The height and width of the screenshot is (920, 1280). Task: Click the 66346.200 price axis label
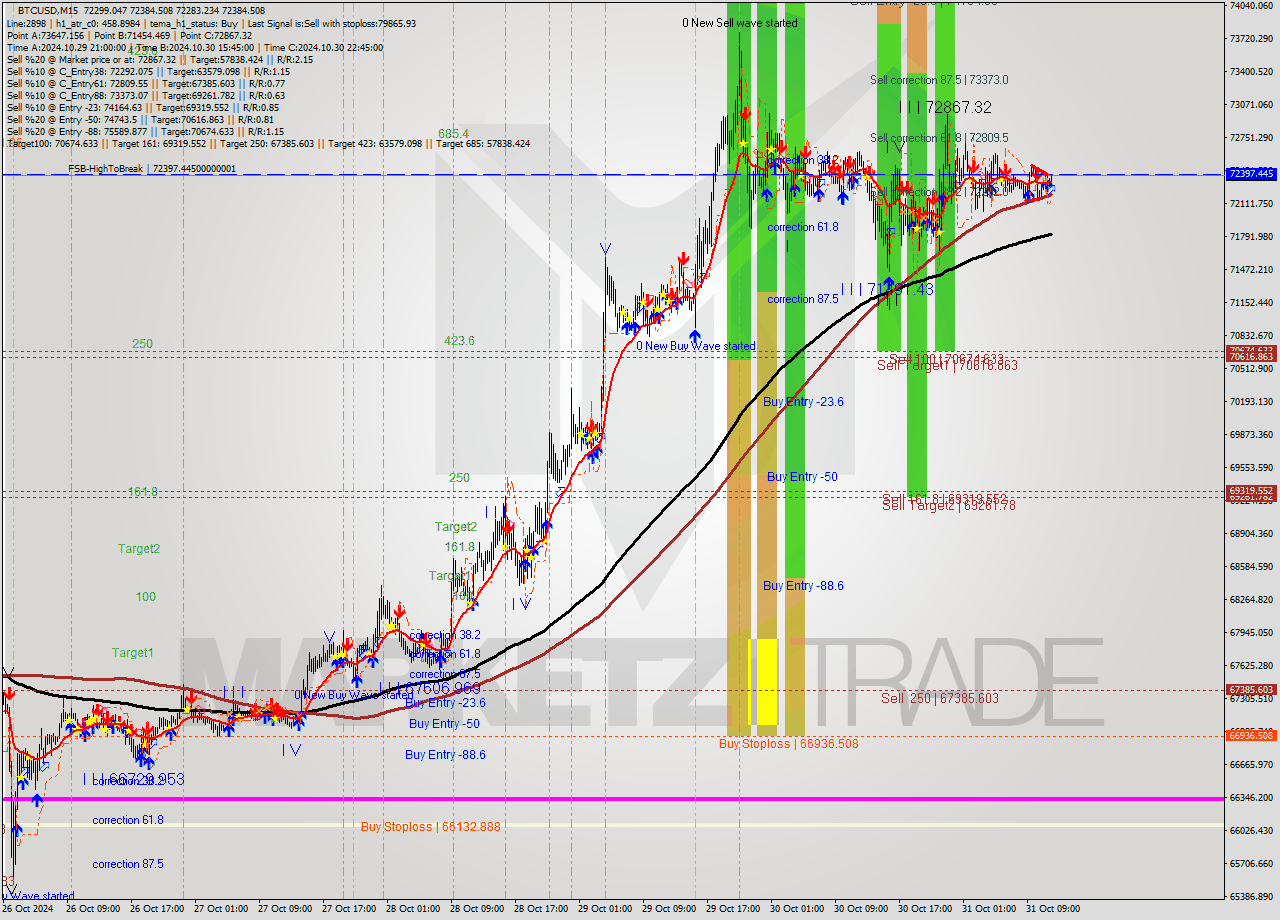tap(1251, 797)
